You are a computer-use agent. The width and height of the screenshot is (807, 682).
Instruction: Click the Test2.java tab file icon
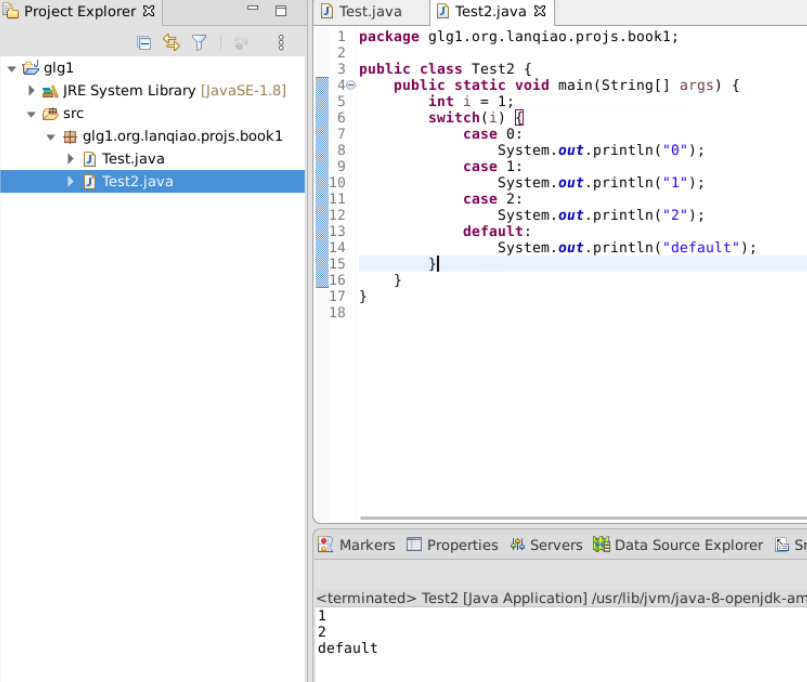click(443, 11)
